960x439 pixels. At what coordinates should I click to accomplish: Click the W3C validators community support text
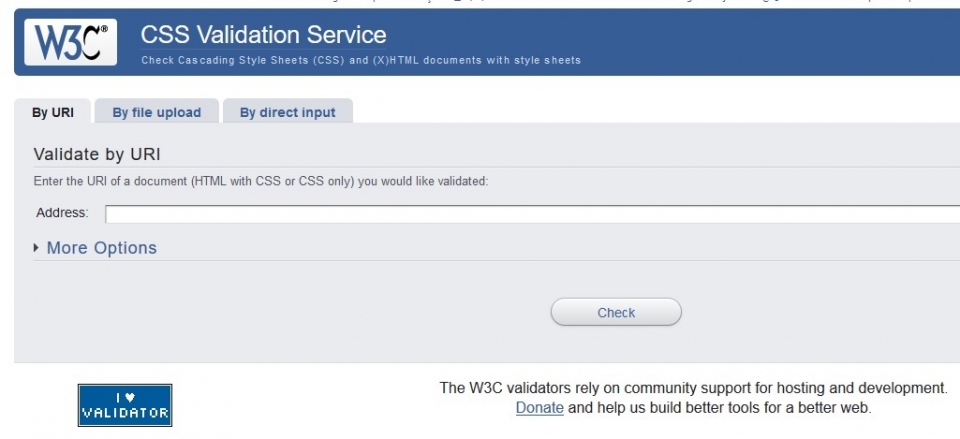[692, 388]
